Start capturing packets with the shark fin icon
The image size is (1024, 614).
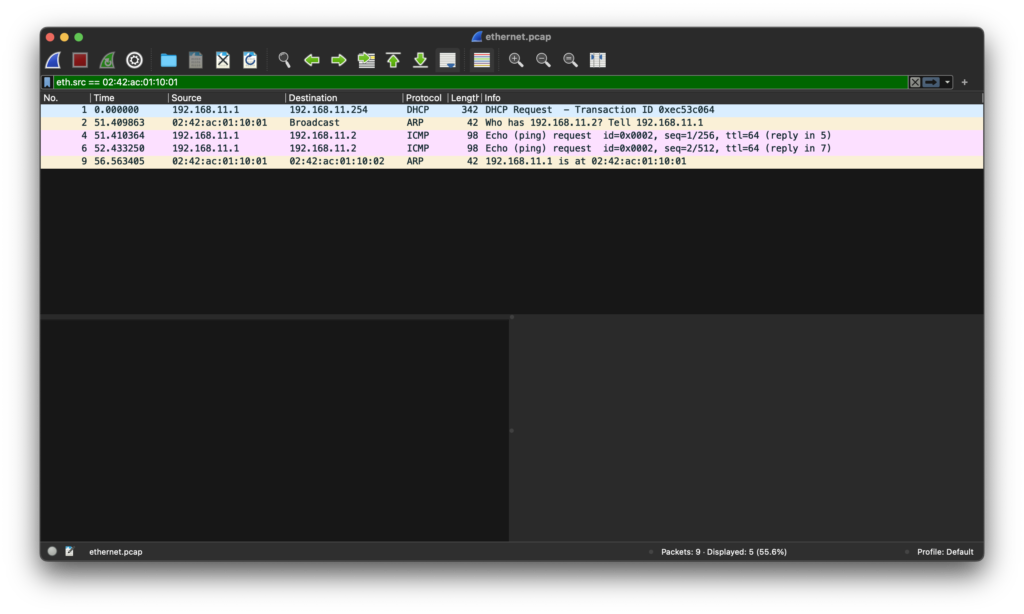53,60
